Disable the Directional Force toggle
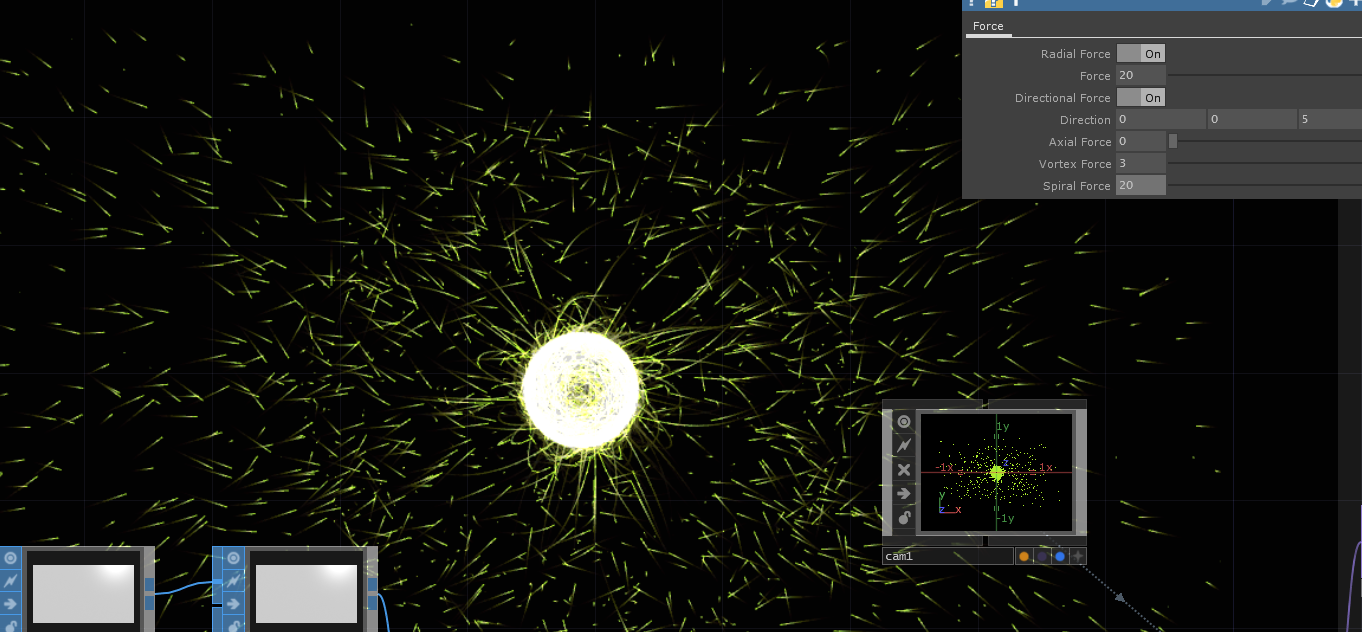Viewport: 1362px width, 632px height. pyautogui.click(x=1141, y=97)
